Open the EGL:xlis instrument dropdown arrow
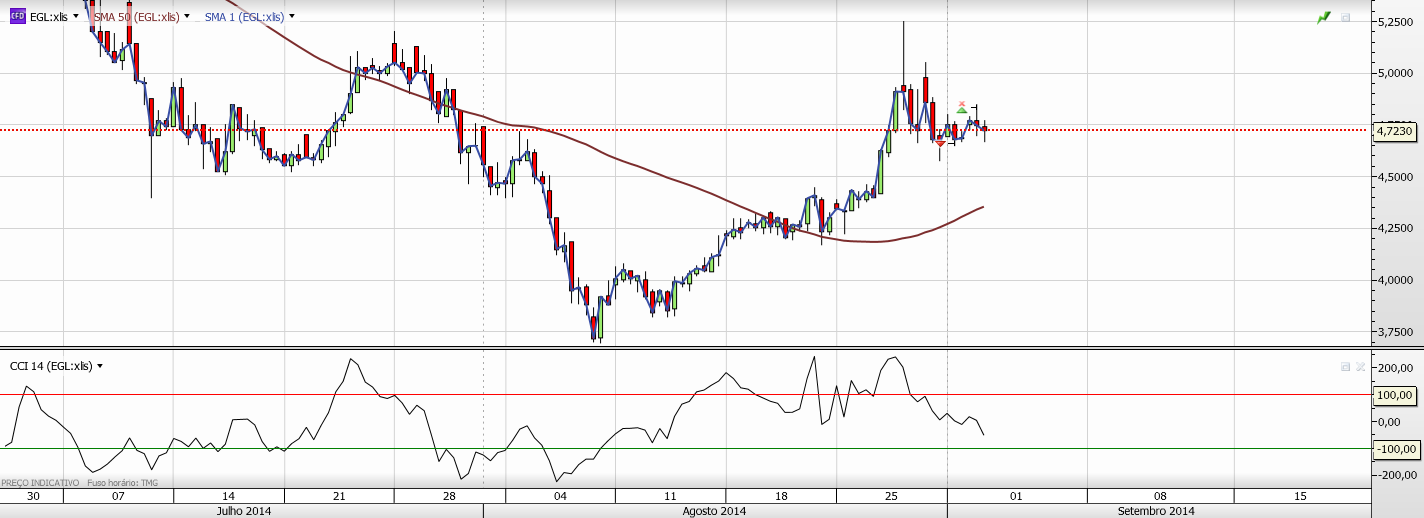 pyautogui.click(x=75, y=17)
